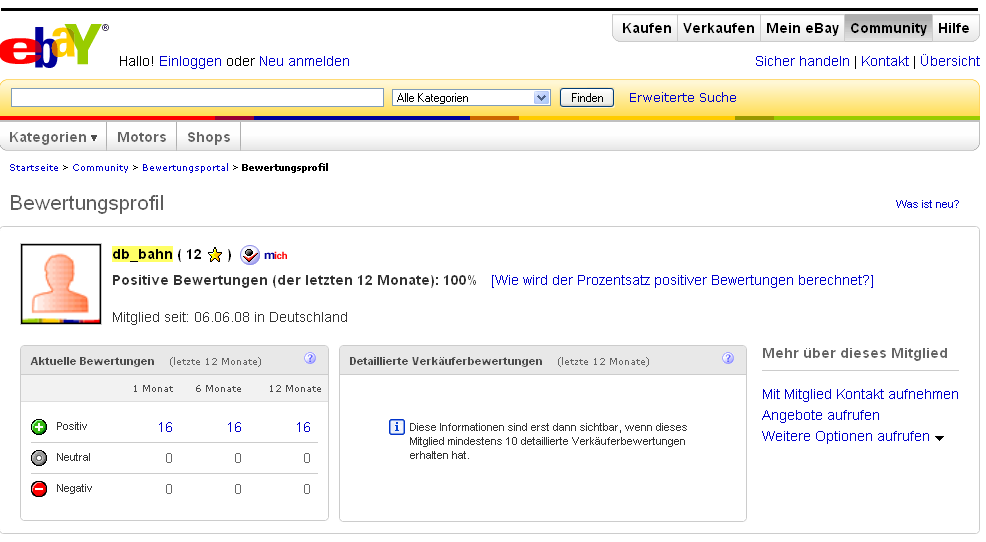986x542 pixels.
Task: Click 'Mitglied seit: 06.06.08 in Deutschland' text
Action: (x=230, y=317)
